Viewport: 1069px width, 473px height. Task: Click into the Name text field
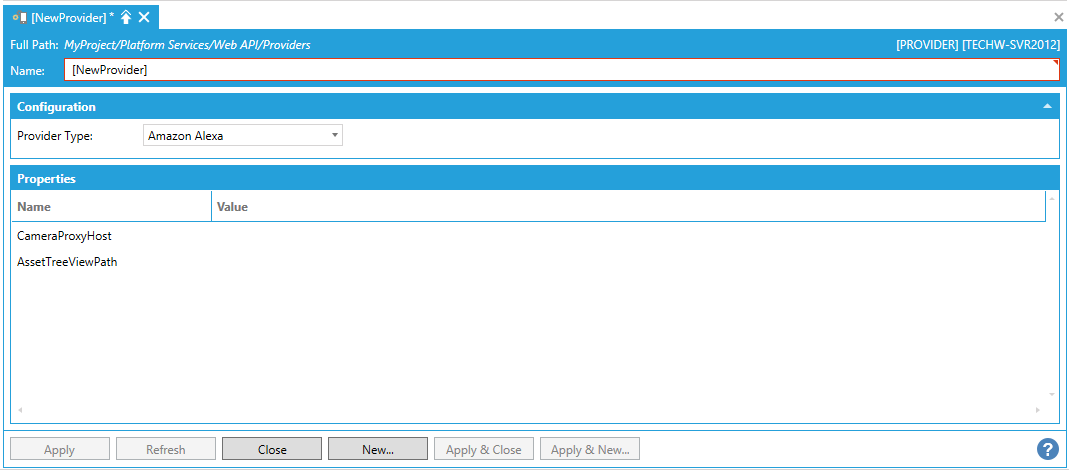click(560, 70)
